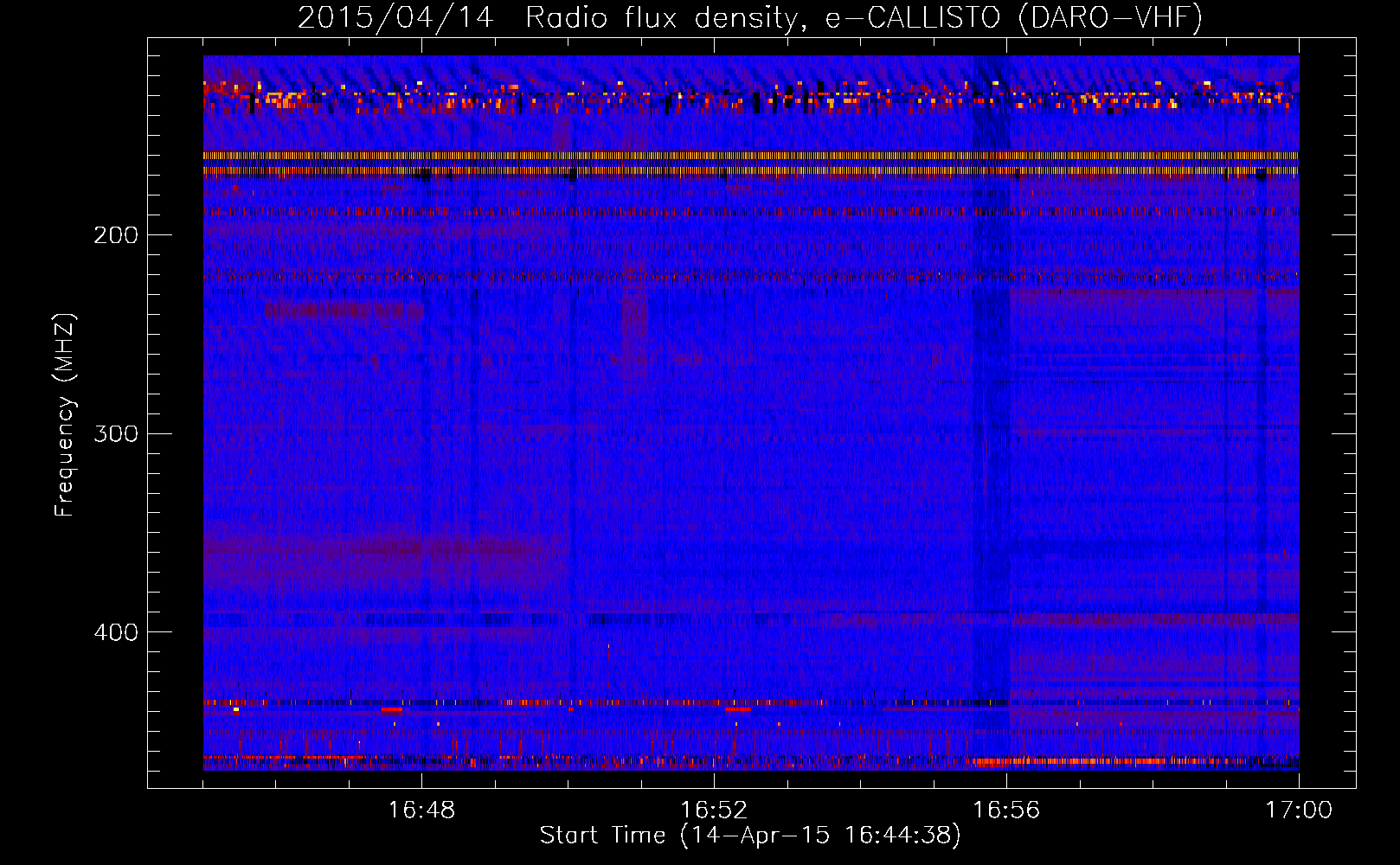Click the 300 frequency tick label

point(115,433)
